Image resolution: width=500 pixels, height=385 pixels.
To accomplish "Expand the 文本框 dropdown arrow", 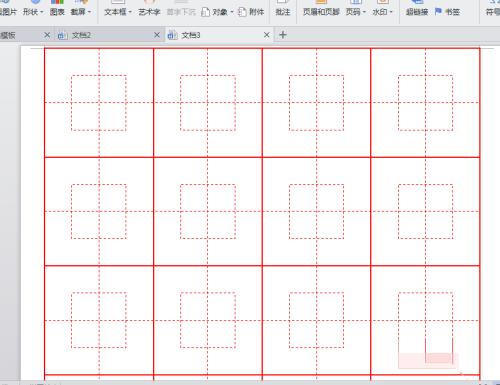I will pyautogui.click(x=130, y=12).
